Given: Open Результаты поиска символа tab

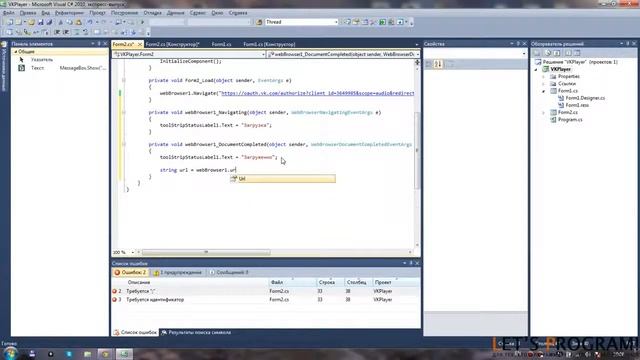Looking at the screenshot, I should click(196, 333).
